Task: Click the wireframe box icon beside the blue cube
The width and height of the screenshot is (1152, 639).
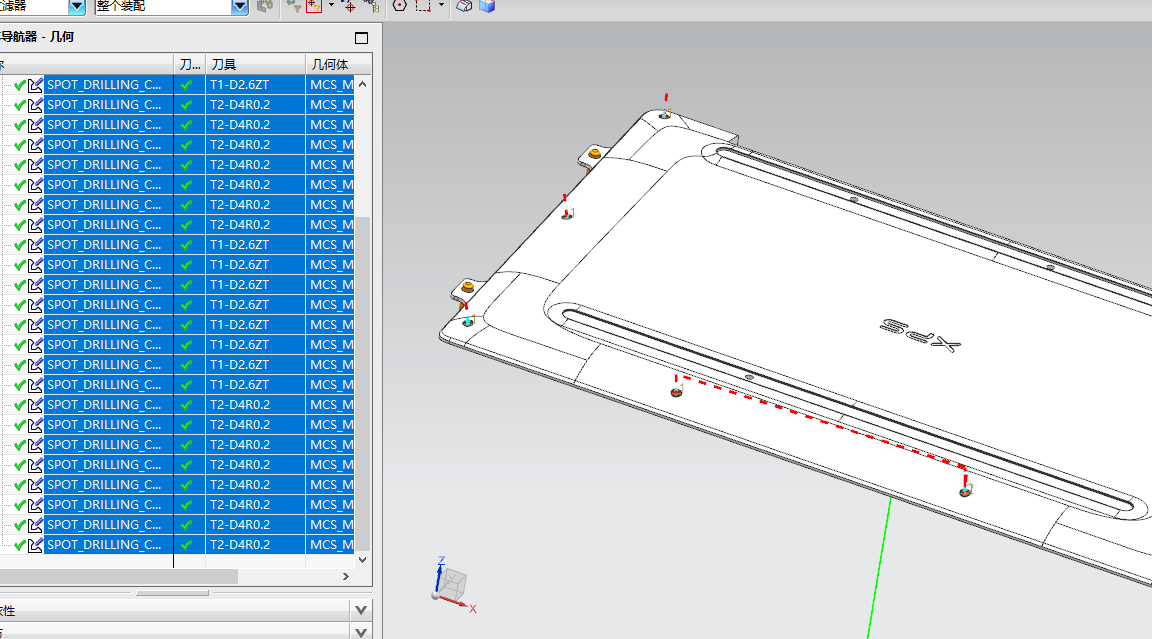Action: tap(464, 6)
